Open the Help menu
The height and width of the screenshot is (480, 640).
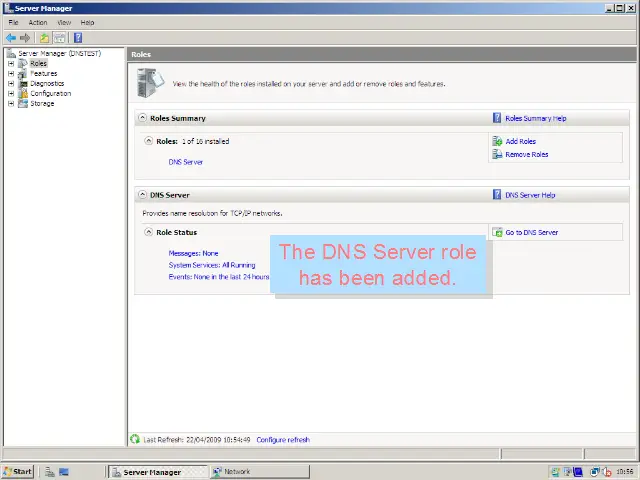click(x=87, y=22)
